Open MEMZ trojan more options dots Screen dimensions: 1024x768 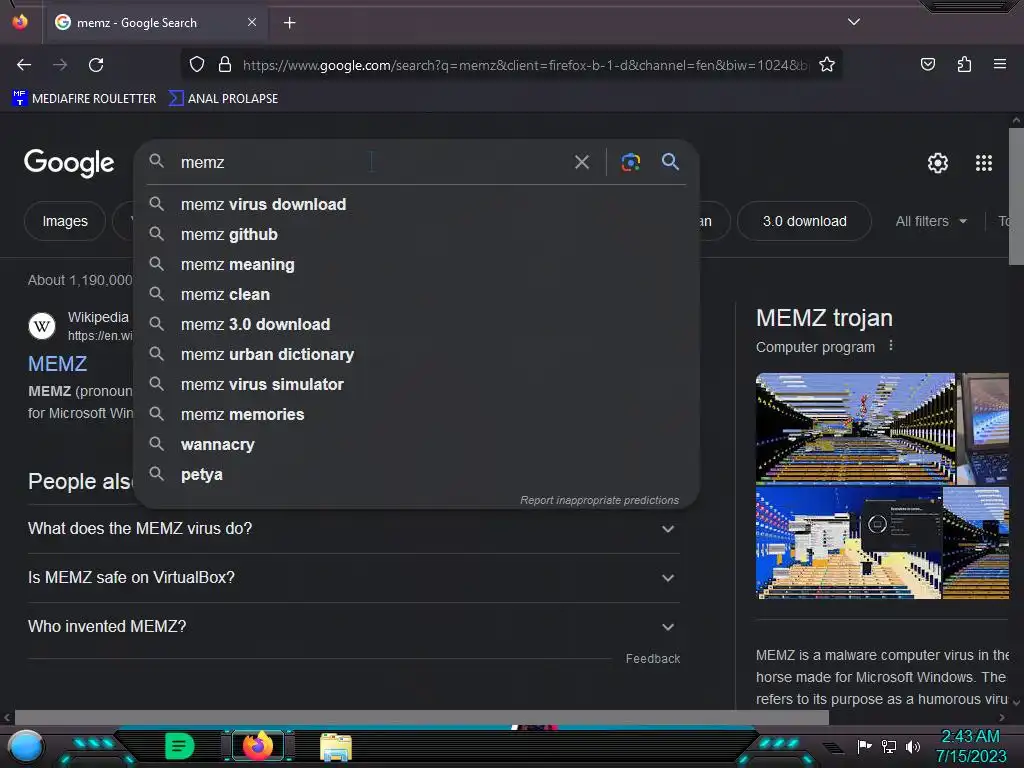coord(891,346)
